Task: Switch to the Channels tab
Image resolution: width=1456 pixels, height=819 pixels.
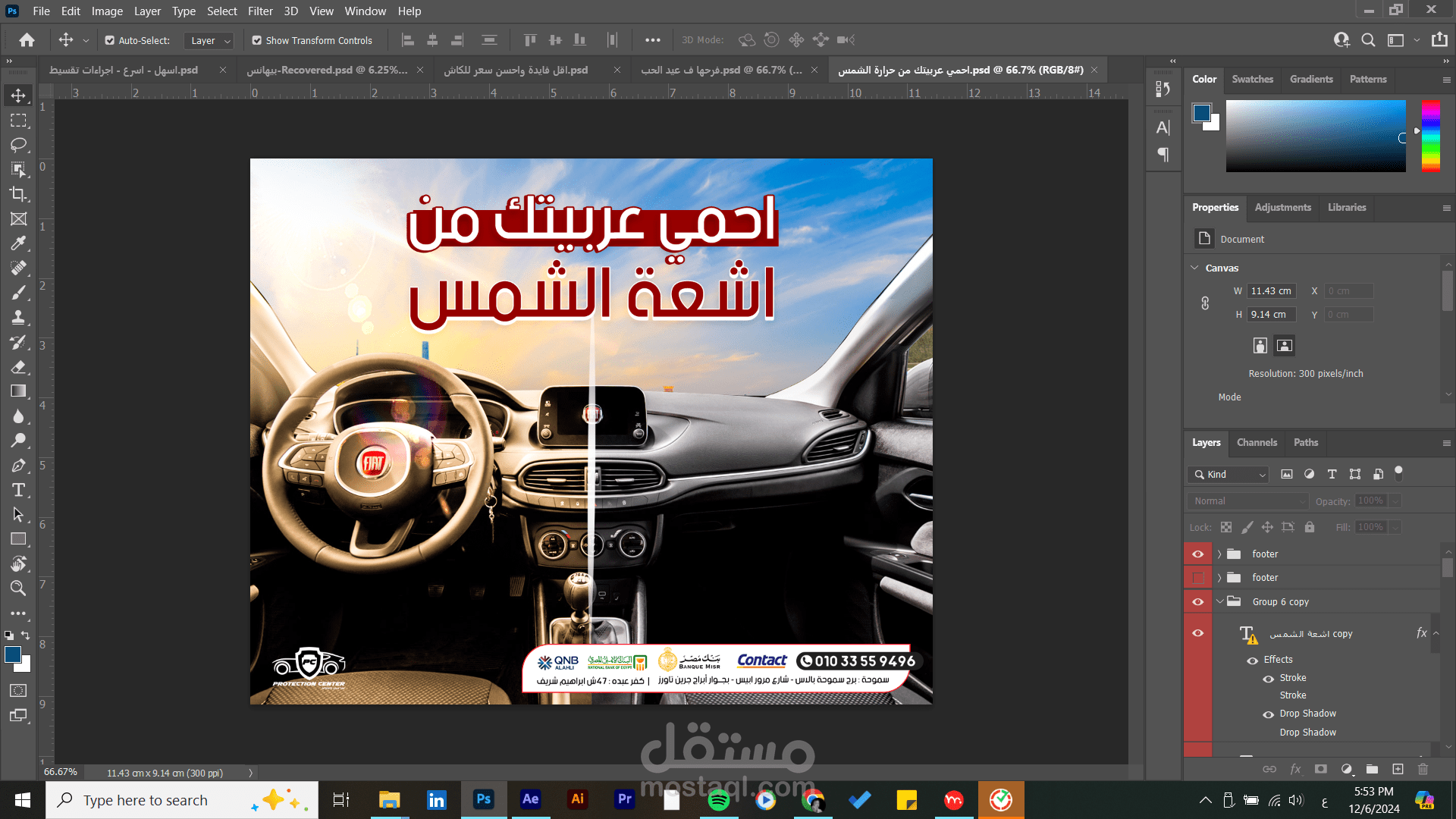Action: pyautogui.click(x=1257, y=443)
